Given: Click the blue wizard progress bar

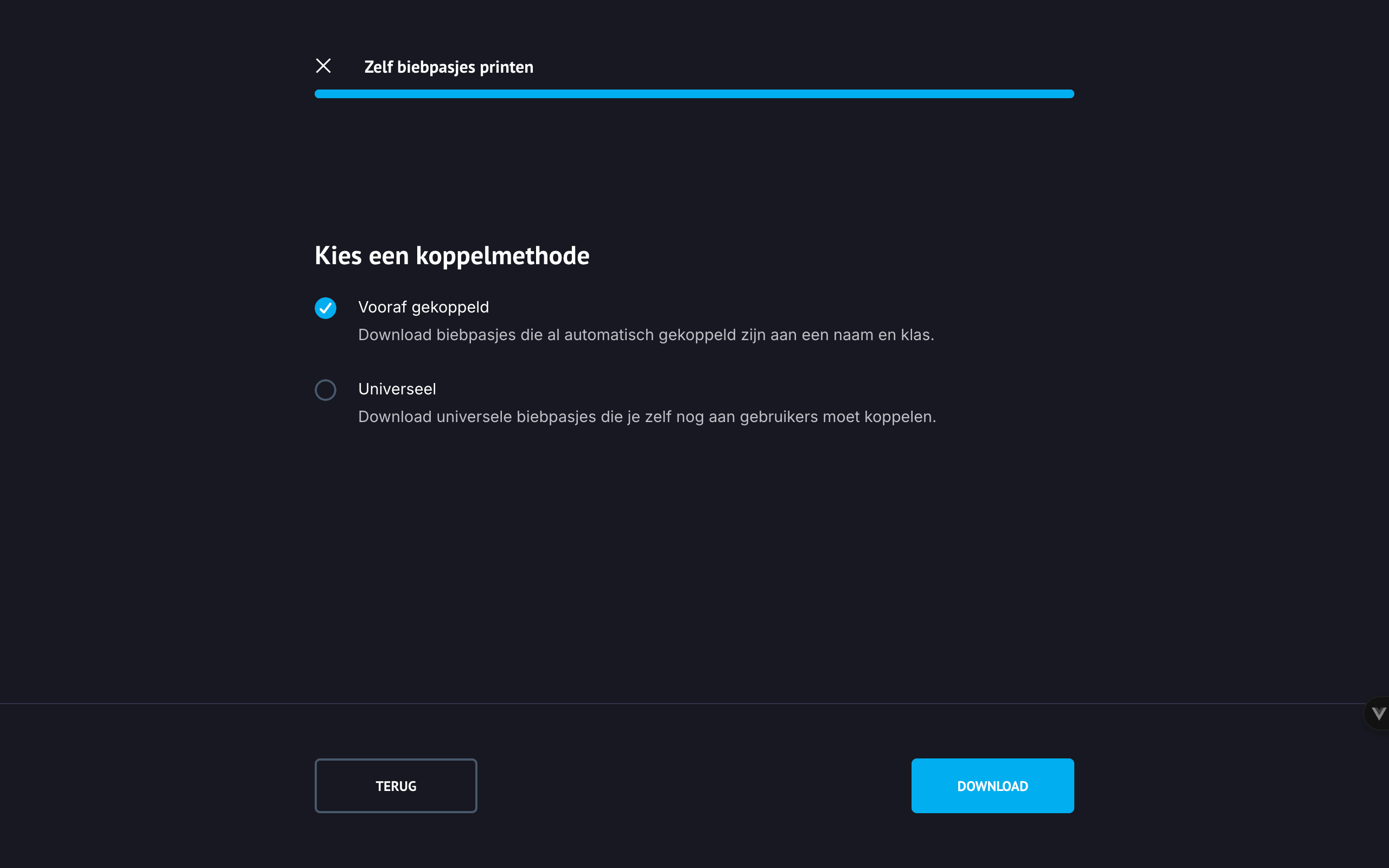Looking at the screenshot, I should coord(694,93).
